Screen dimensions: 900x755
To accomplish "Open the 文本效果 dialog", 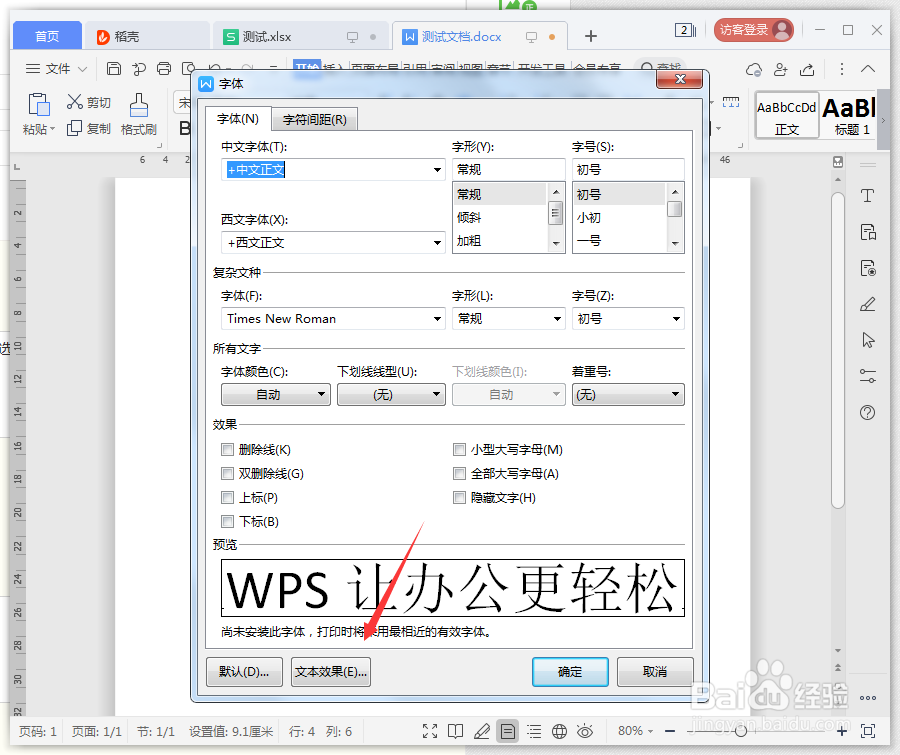I will point(331,672).
